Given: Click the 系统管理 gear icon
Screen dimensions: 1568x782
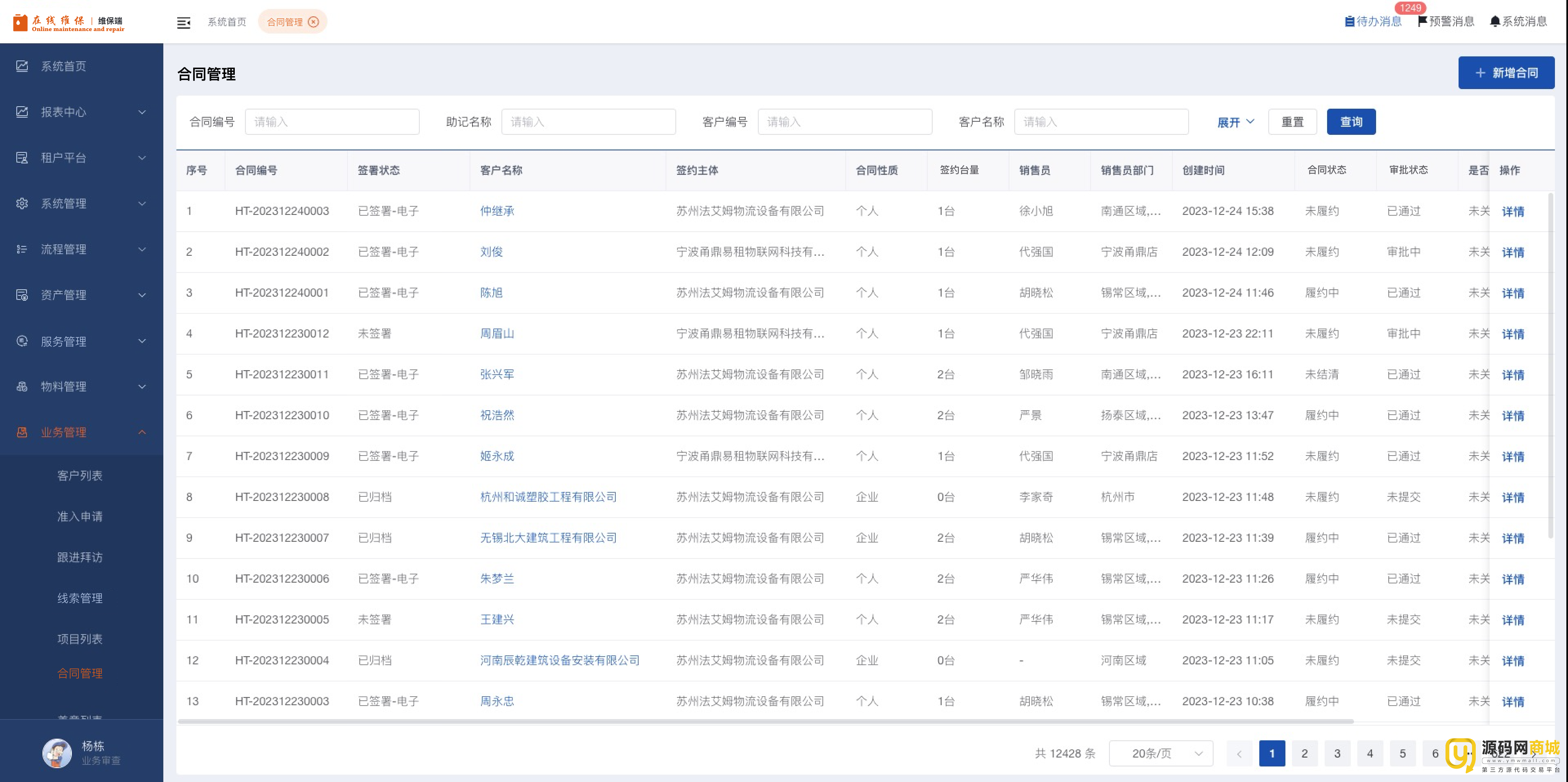Looking at the screenshot, I should (22, 203).
